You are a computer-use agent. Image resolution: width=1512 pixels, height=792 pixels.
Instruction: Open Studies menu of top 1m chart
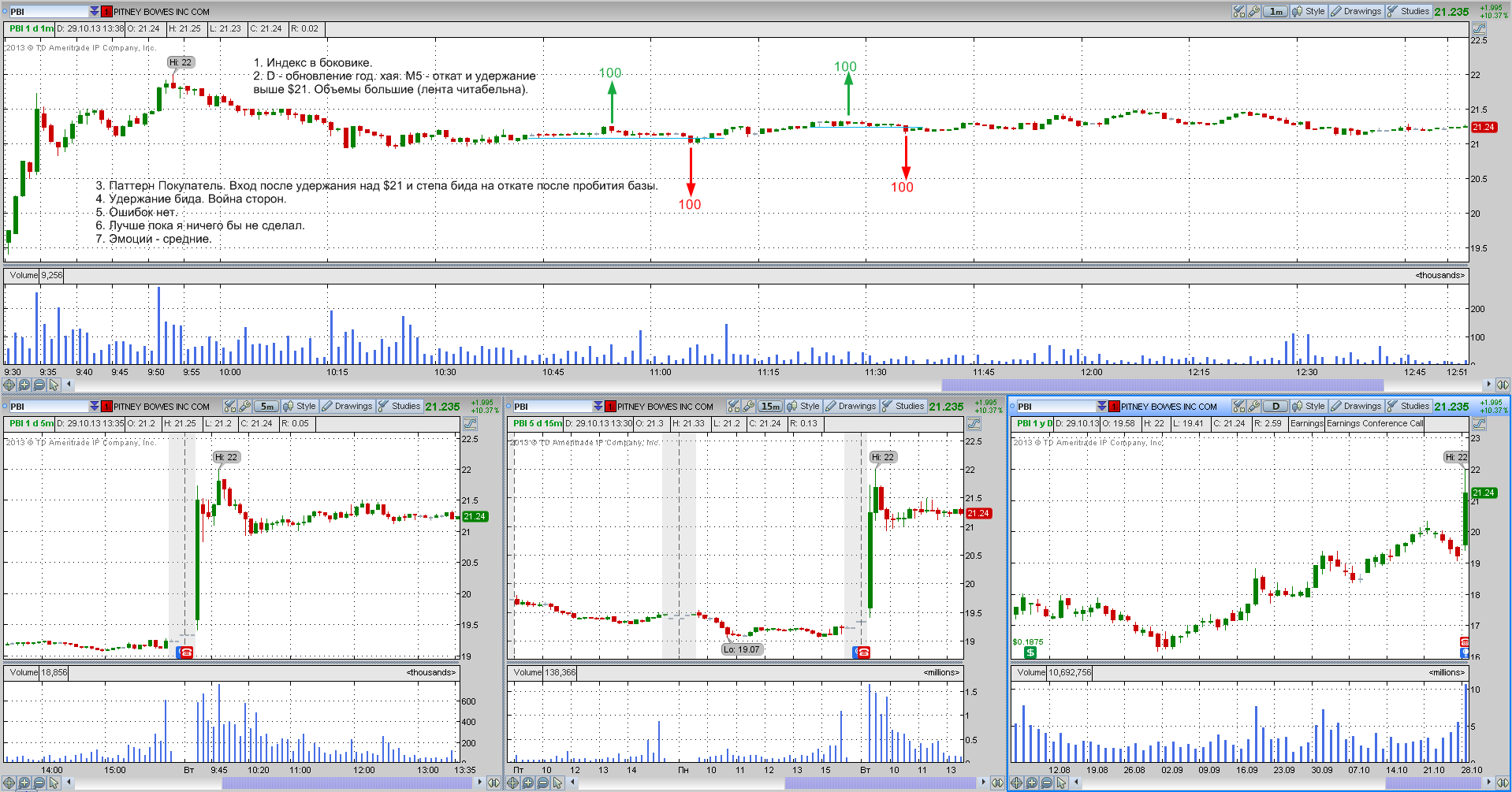pos(1408,11)
